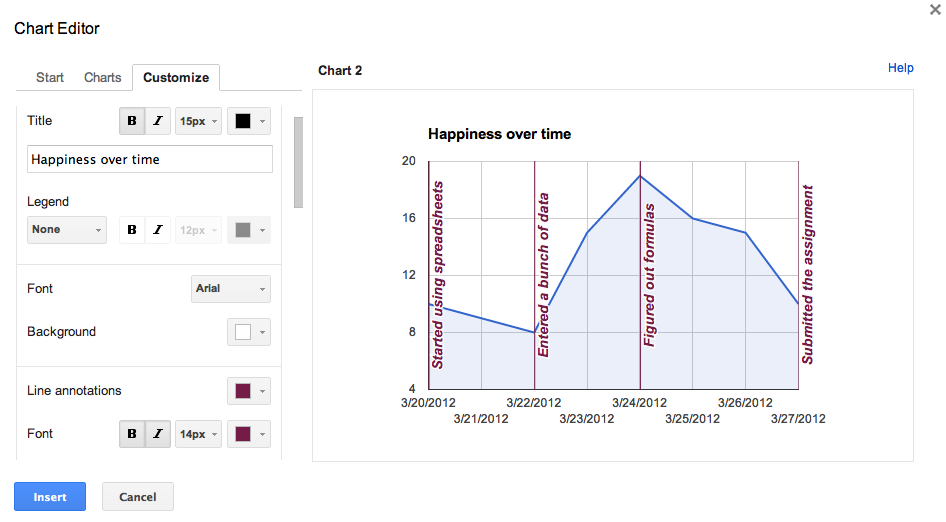Open the Arial font dropdown
Image resolution: width=946 pixels, height=522 pixels.
(230, 289)
